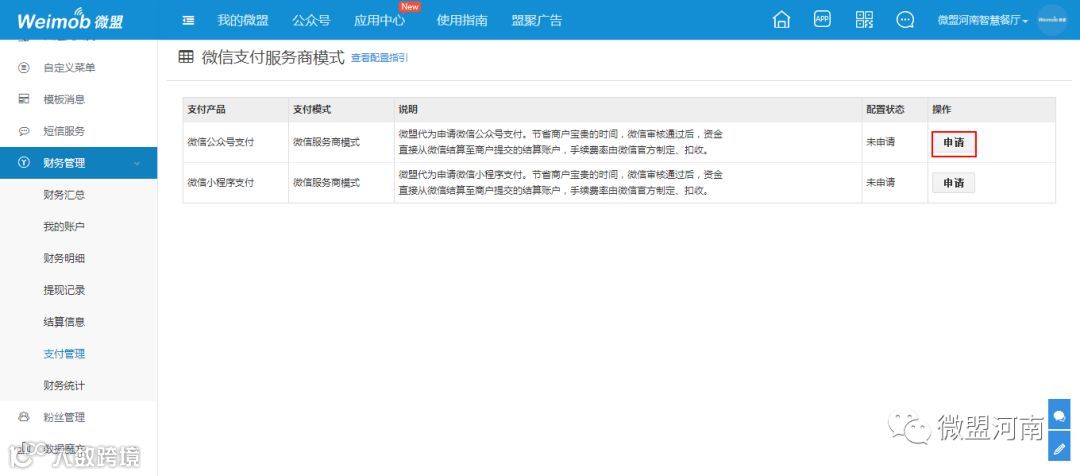
Task: Click 未申请 status in 小程序支付 row
Action: 880,183
